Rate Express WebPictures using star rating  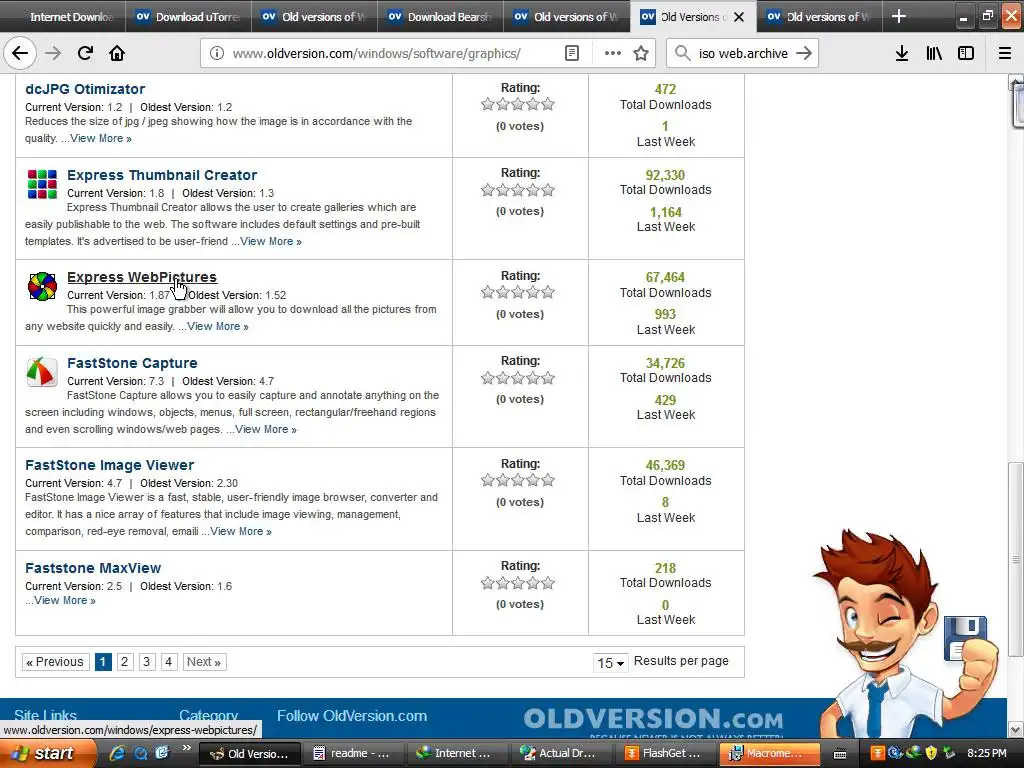tap(518, 292)
